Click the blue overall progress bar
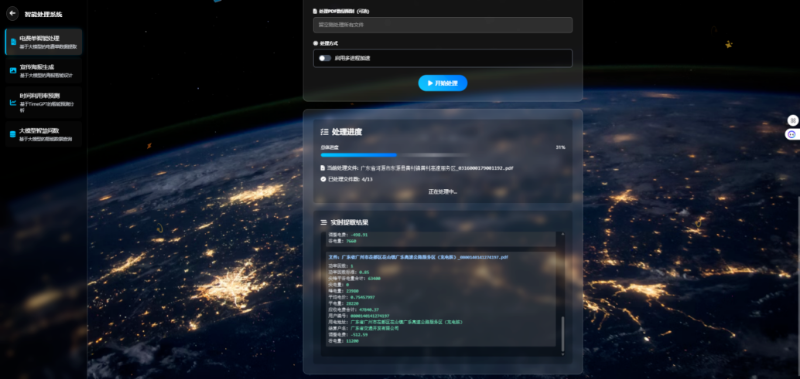 [359, 155]
